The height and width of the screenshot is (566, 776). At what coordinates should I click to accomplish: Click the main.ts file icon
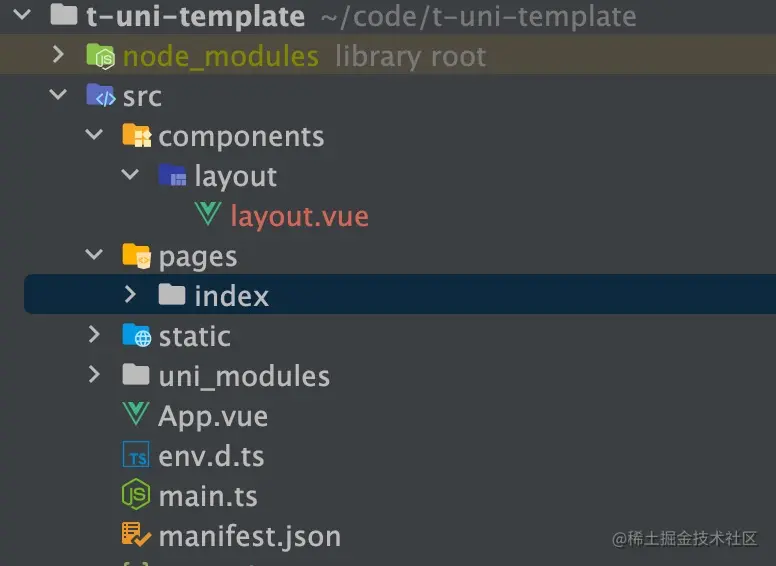tap(136, 495)
